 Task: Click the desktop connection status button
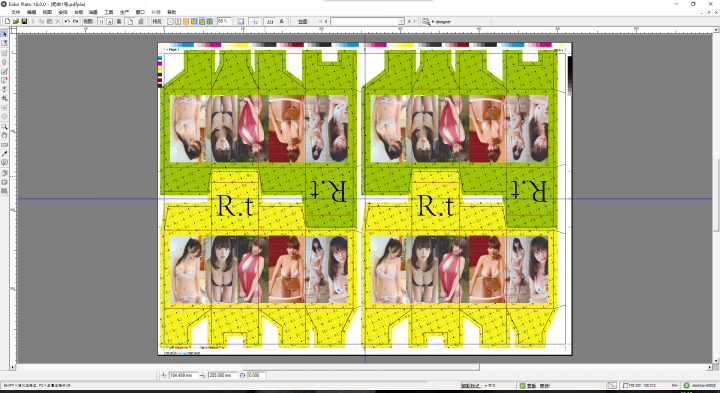(700, 386)
